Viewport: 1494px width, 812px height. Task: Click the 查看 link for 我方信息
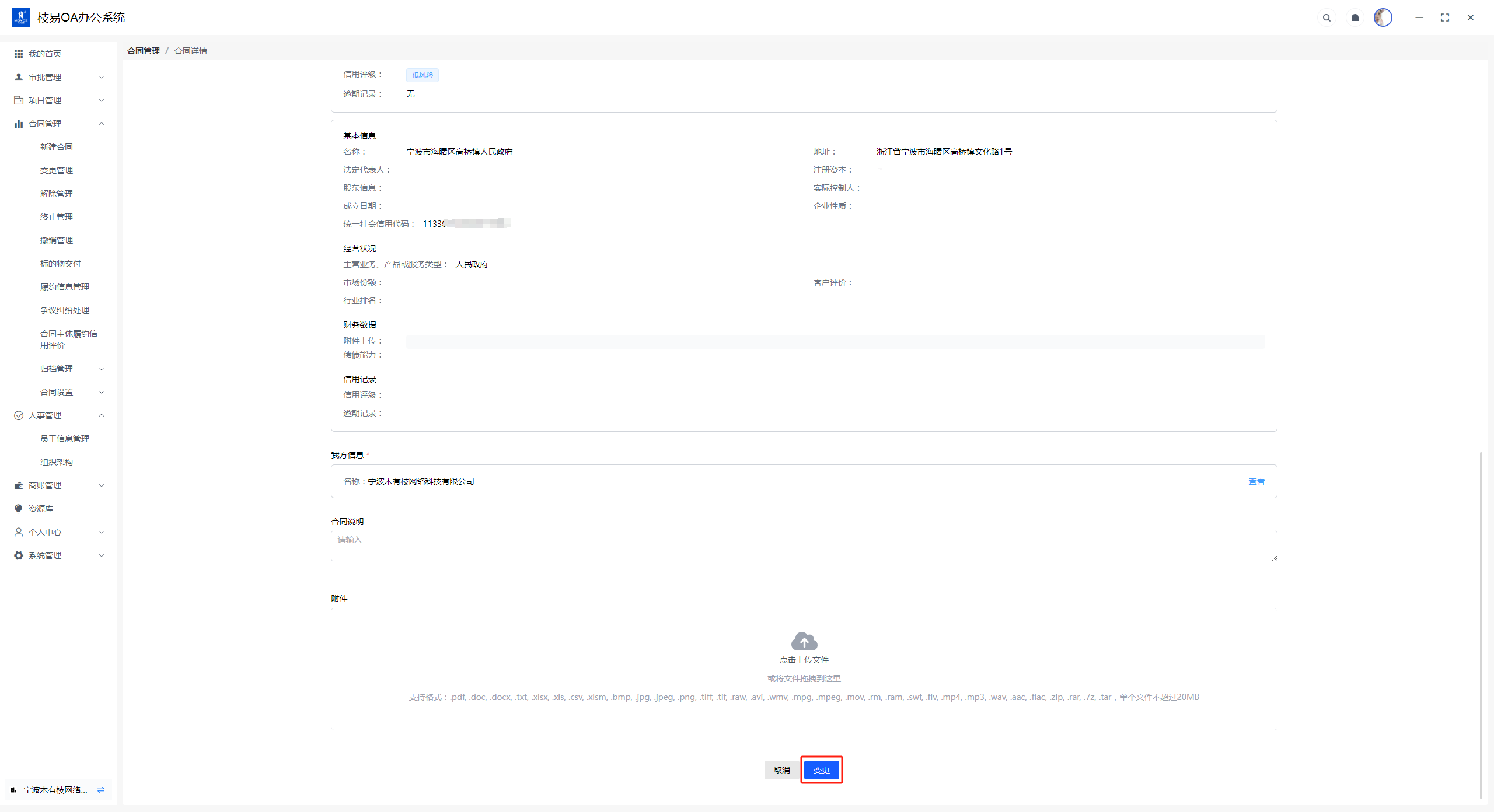click(x=1256, y=481)
